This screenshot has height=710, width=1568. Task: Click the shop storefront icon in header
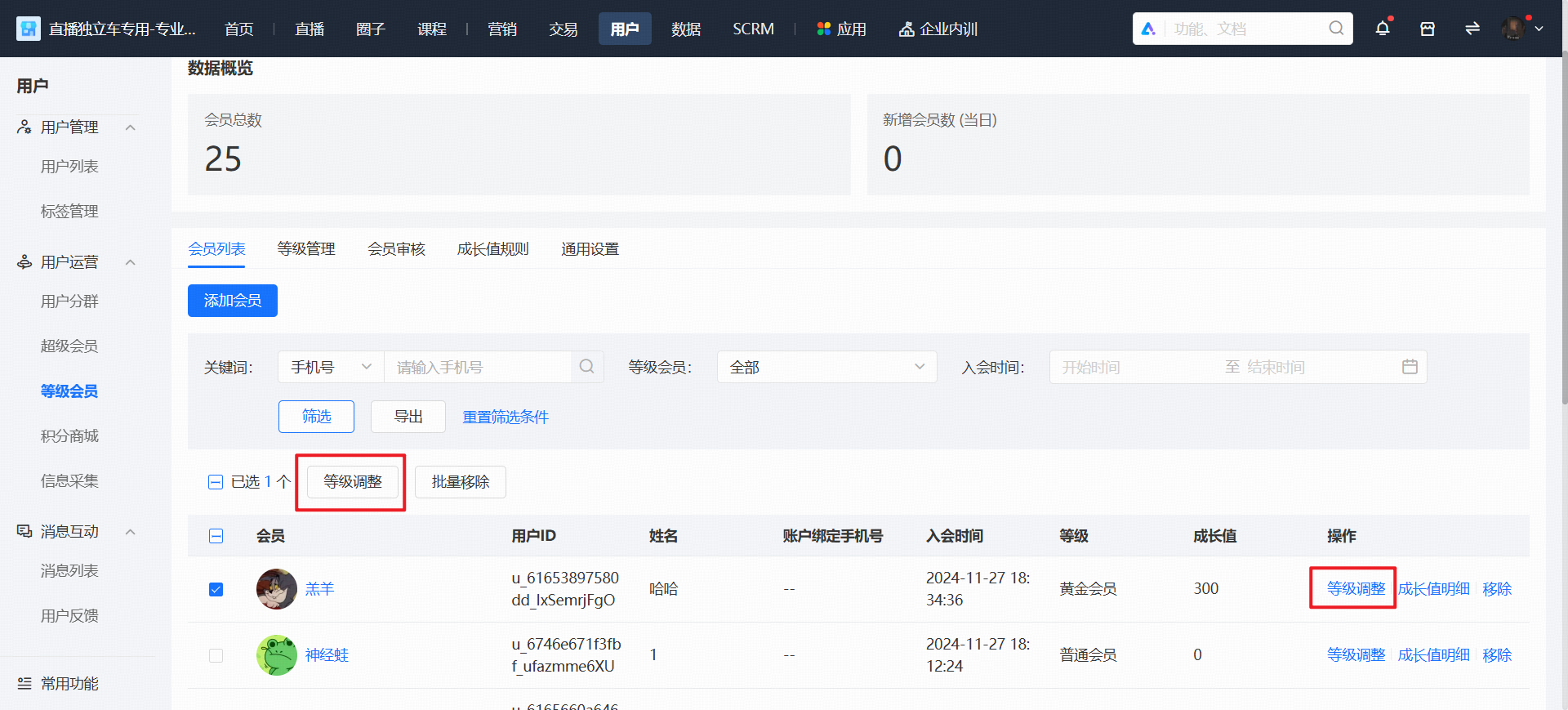click(x=1428, y=29)
